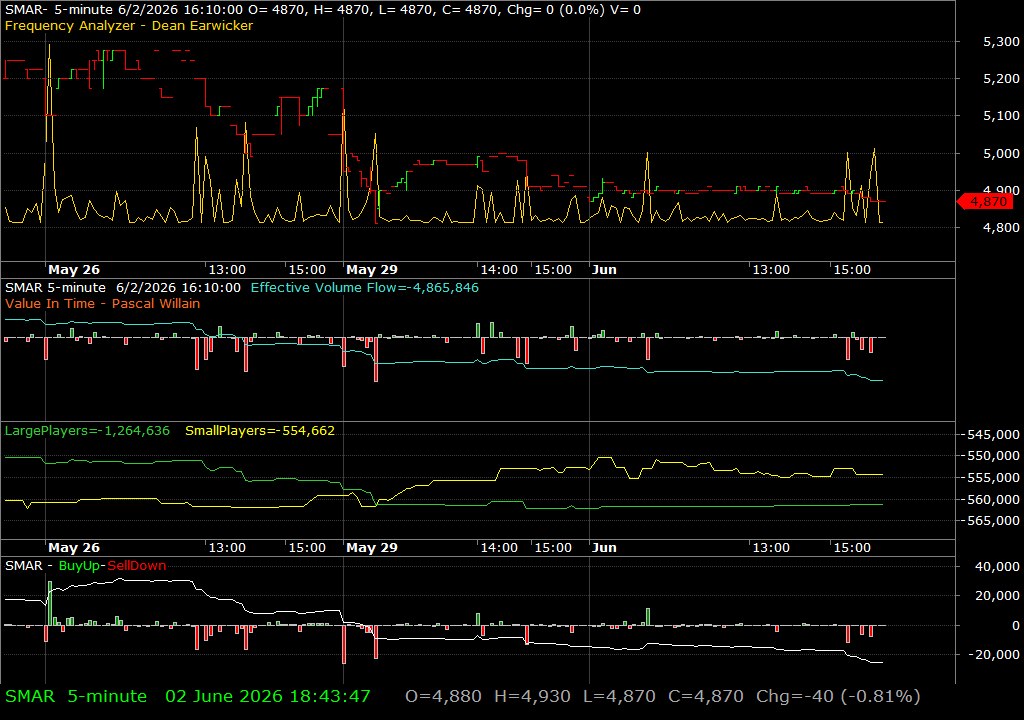Click status bar O=4,880 value
The width and height of the screenshot is (1024, 720).
(x=443, y=696)
